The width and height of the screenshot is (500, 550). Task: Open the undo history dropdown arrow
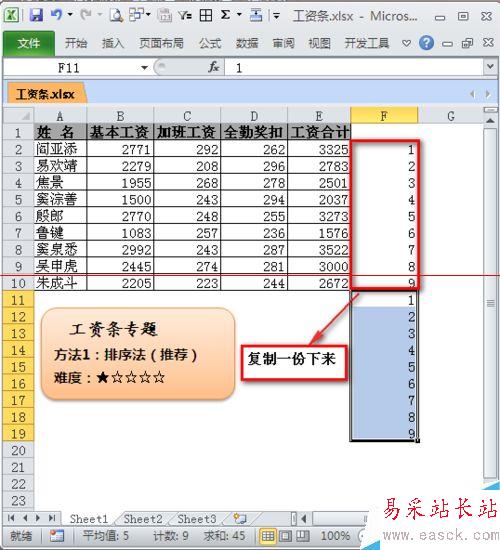[x=70, y=15]
